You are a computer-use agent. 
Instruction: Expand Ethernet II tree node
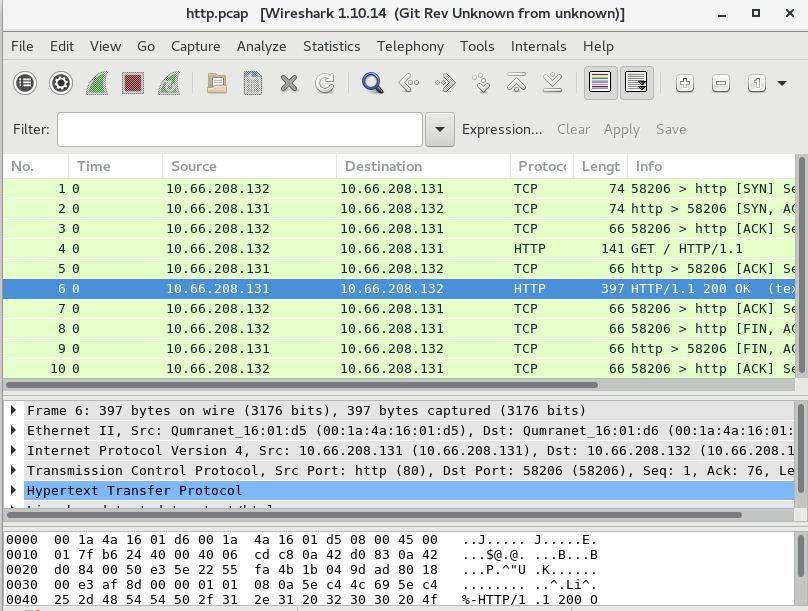point(13,430)
